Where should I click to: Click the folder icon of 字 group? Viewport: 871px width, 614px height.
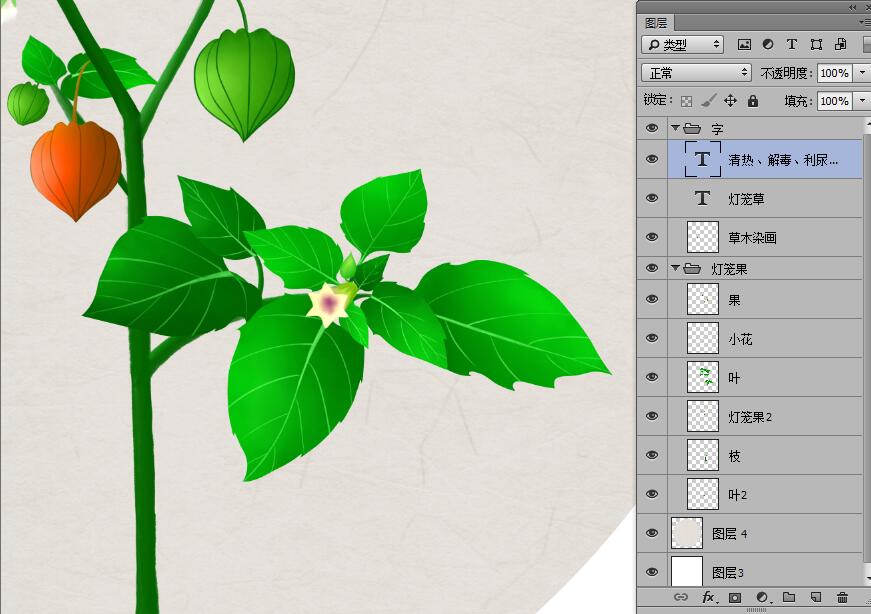pos(692,129)
